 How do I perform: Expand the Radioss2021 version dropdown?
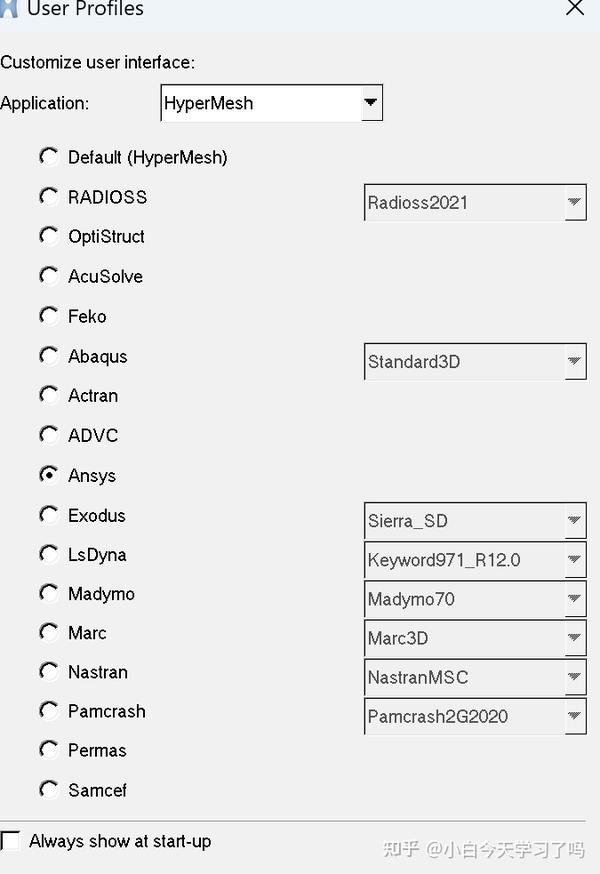(x=575, y=202)
